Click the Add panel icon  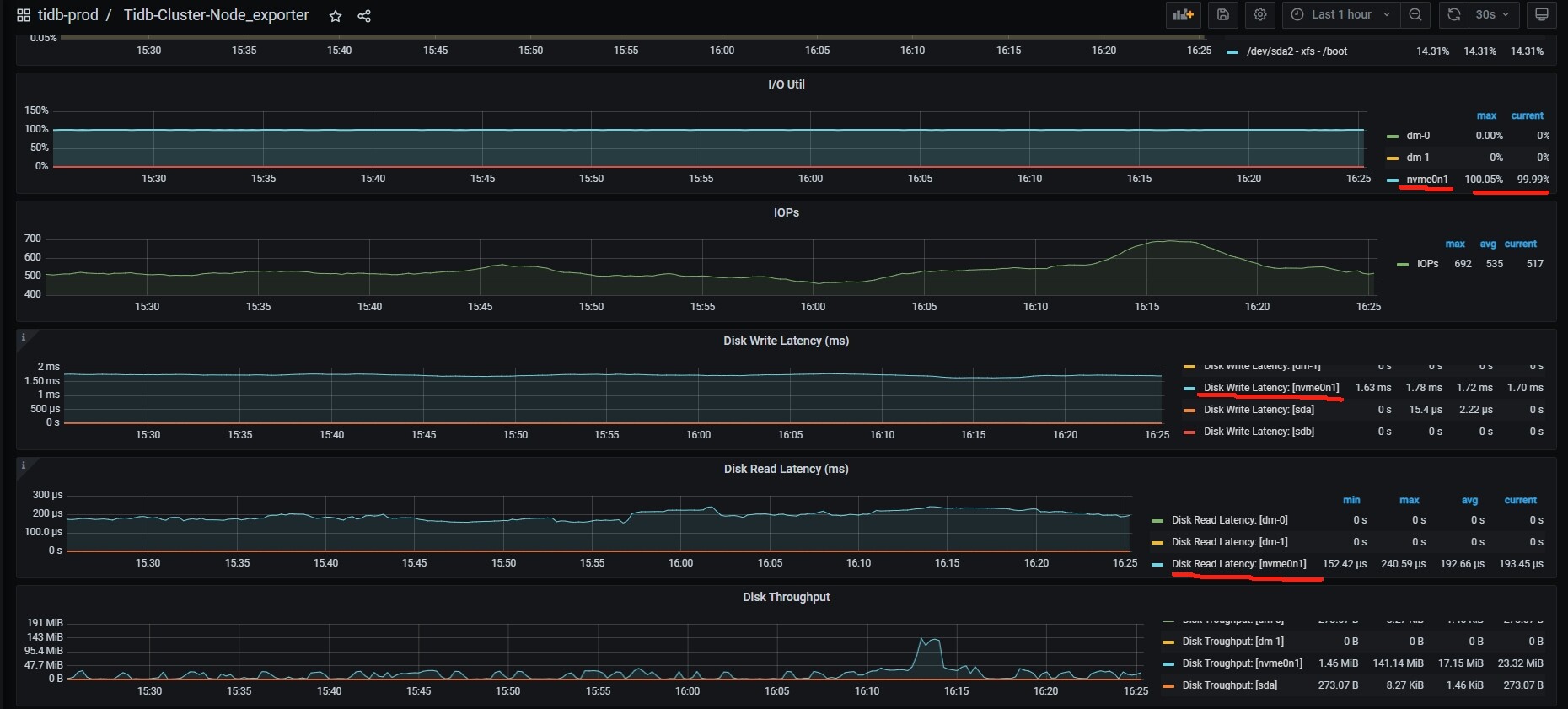1184,14
